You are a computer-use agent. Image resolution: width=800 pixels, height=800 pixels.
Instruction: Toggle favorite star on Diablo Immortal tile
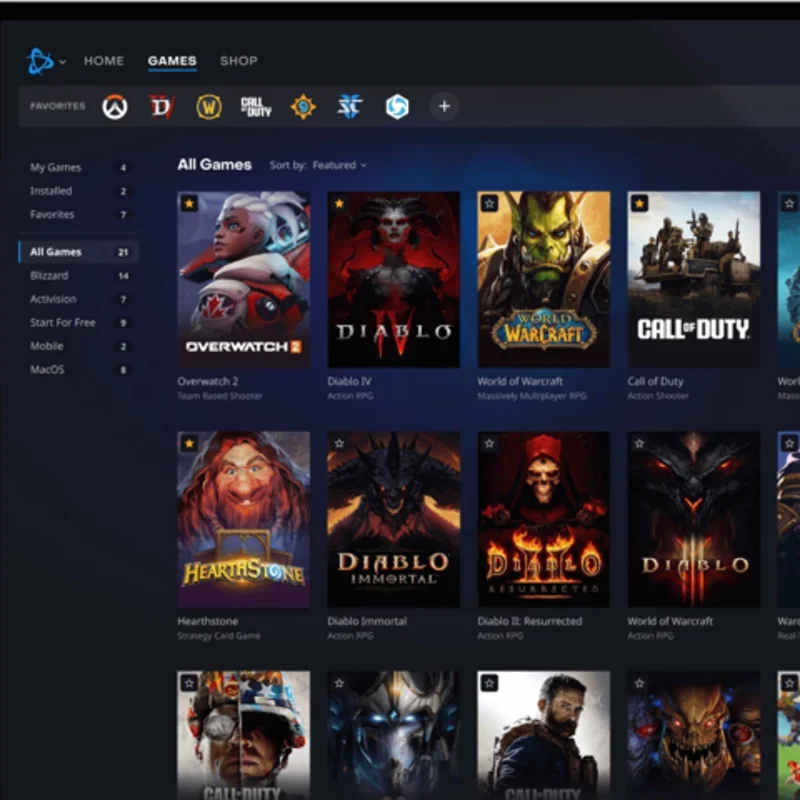pos(339,443)
